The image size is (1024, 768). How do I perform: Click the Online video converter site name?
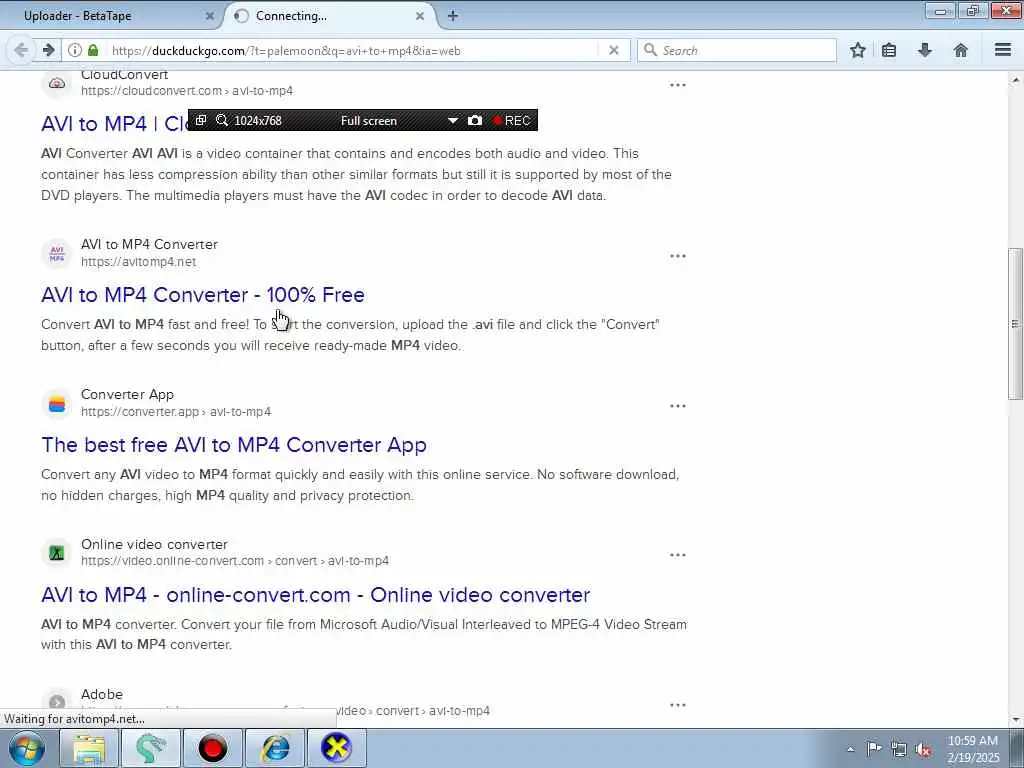[x=154, y=544]
